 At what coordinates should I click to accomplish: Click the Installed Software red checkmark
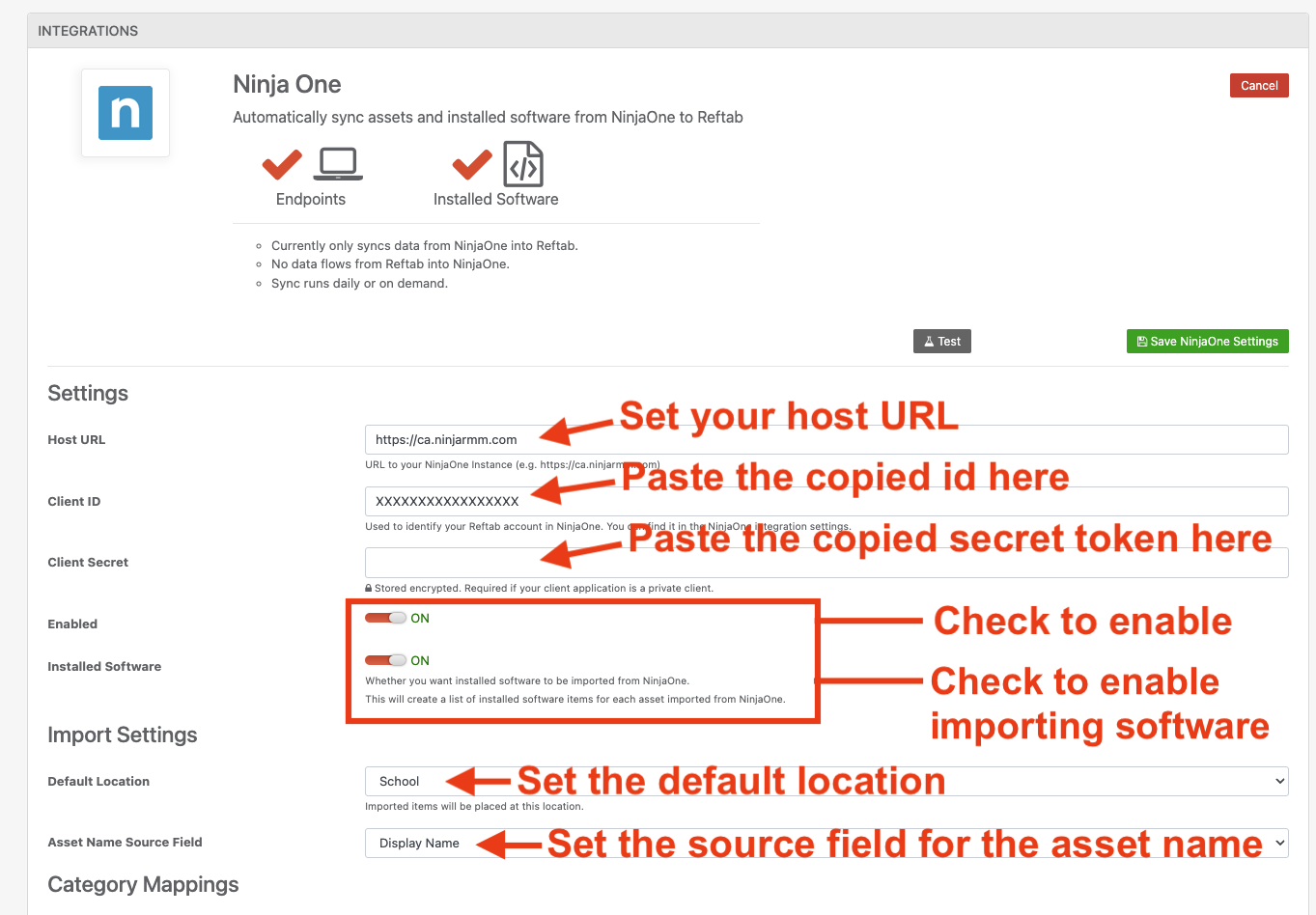click(472, 164)
